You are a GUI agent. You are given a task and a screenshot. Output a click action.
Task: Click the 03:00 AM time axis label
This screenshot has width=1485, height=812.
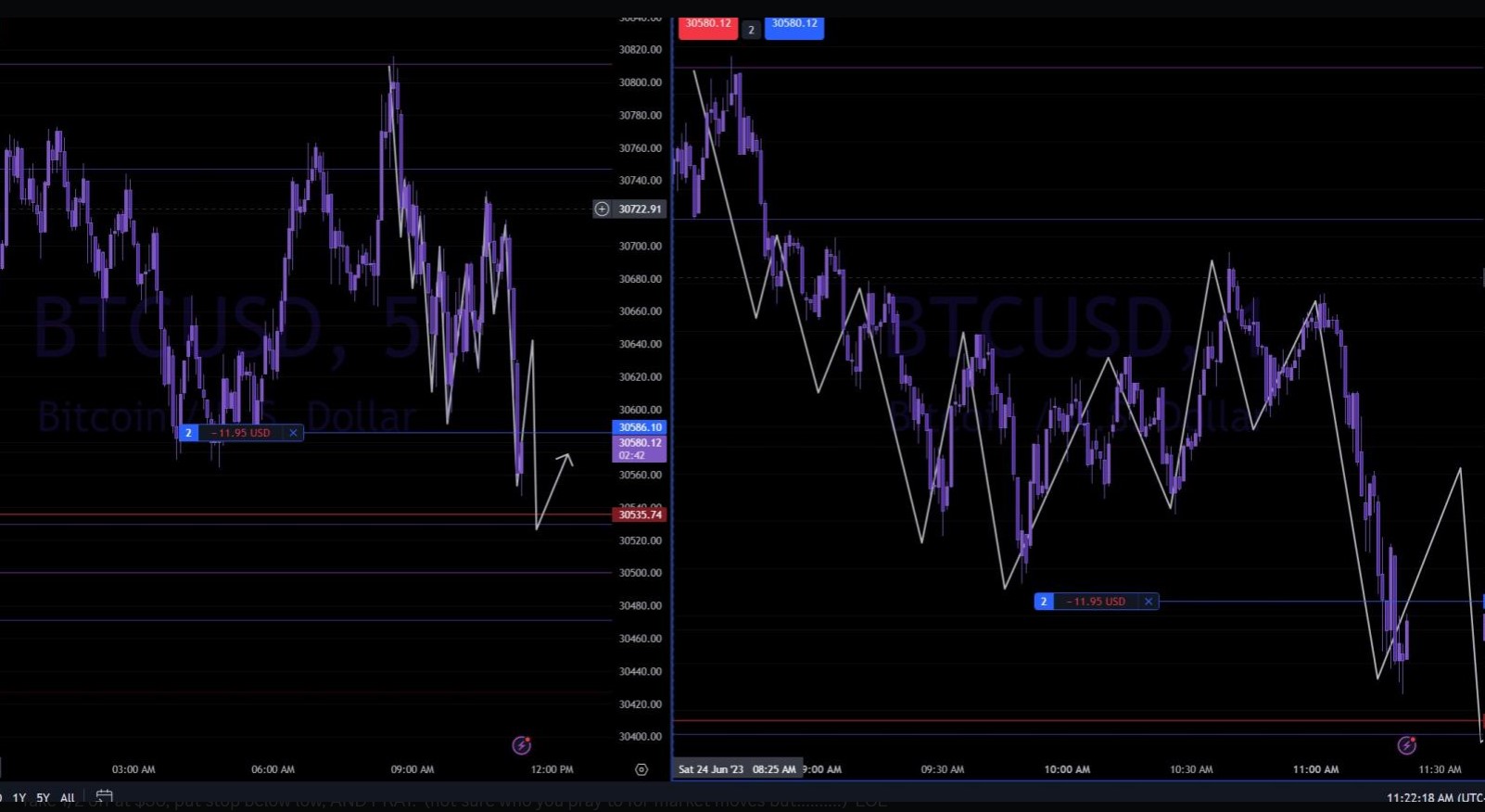point(133,769)
